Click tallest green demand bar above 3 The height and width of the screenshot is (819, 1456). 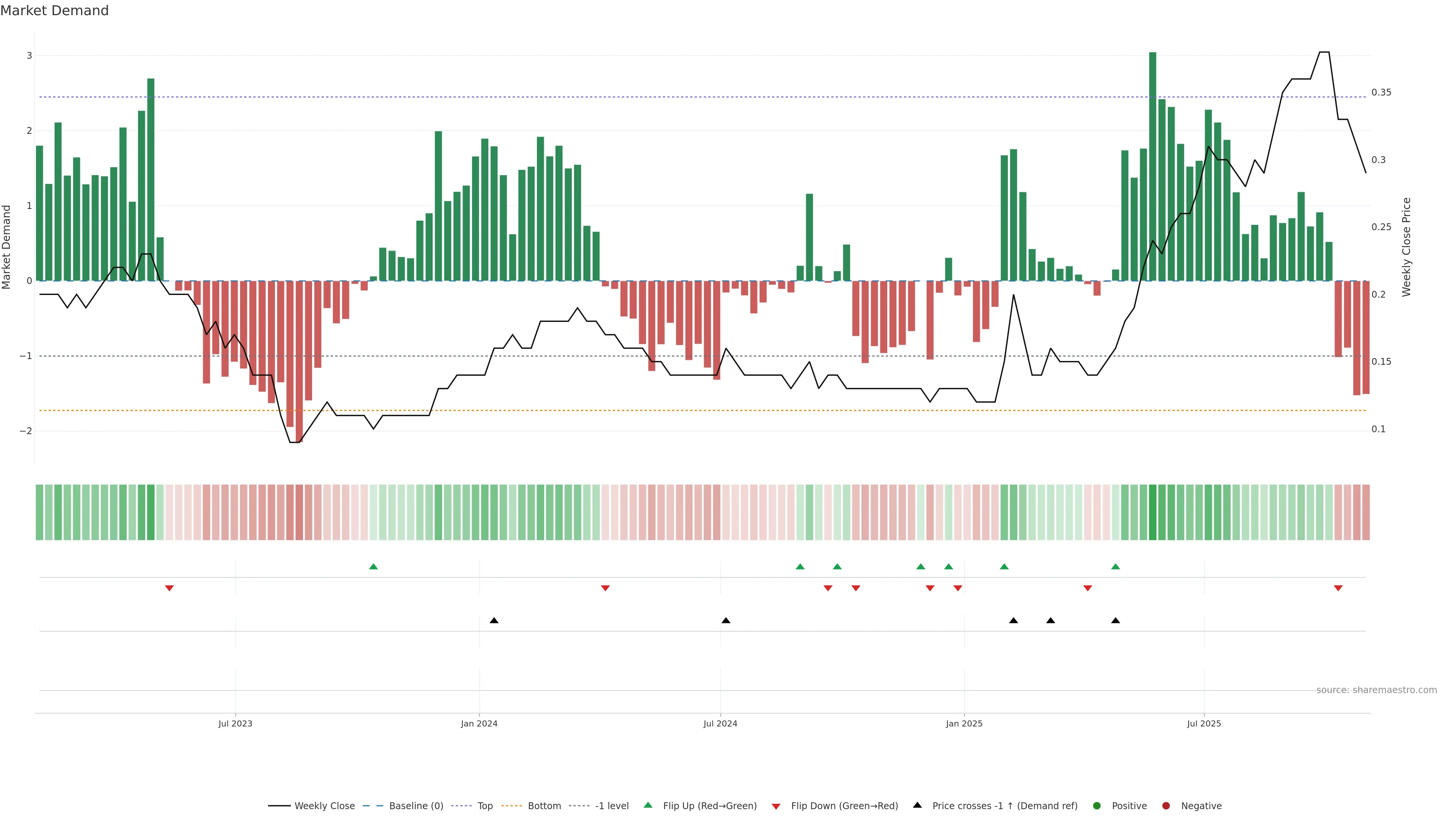pyautogui.click(x=1153, y=169)
